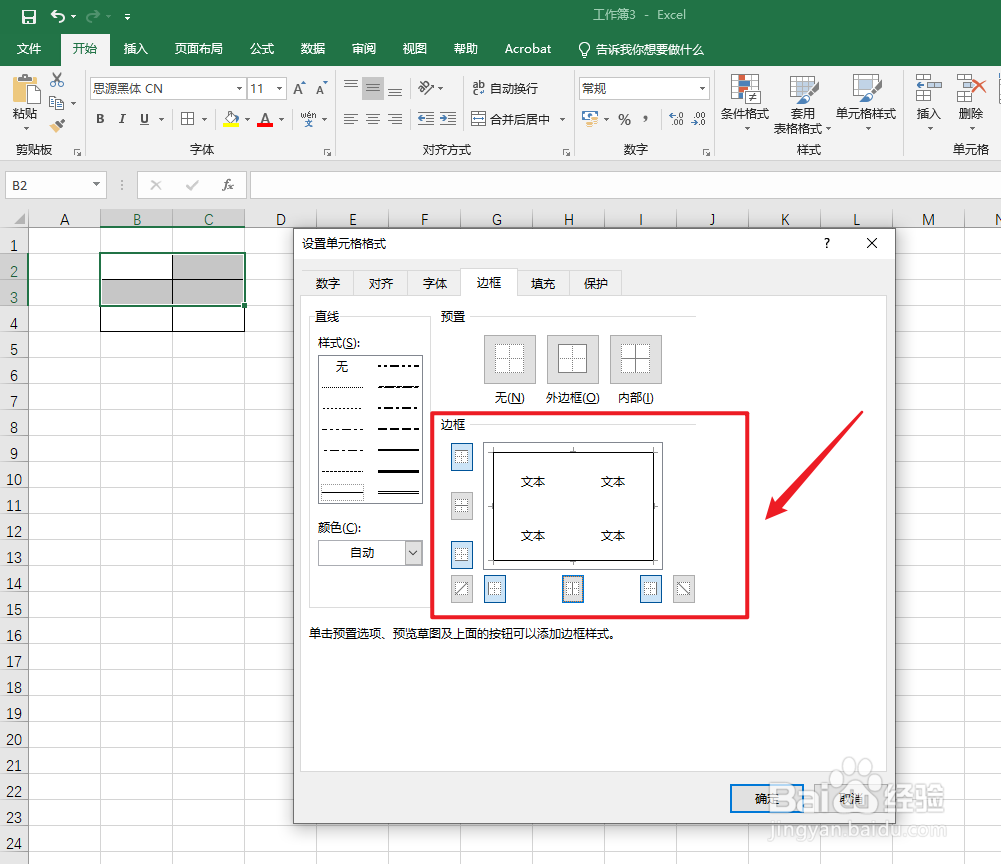Screen dimensions: 1001x864
Task: Open 单元格样式 cell styles menu
Action: pos(866,103)
